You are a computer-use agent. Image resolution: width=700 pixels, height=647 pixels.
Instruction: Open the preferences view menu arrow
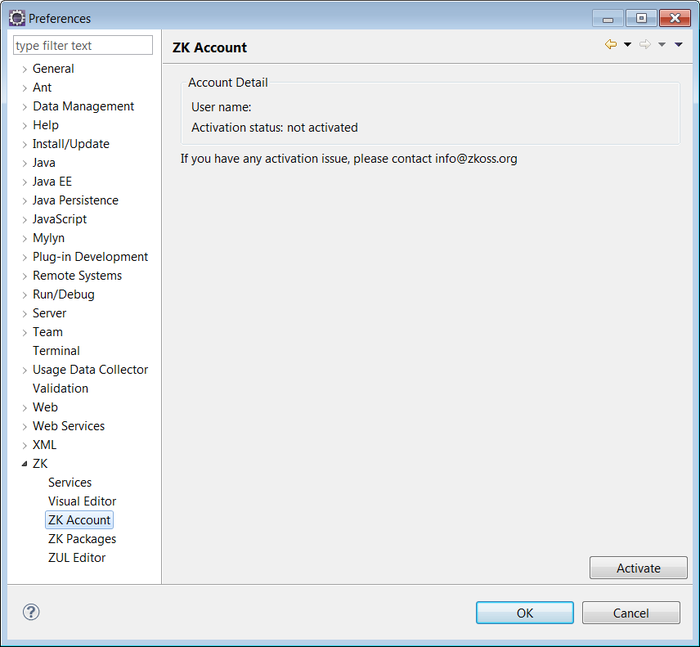point(679,44)
